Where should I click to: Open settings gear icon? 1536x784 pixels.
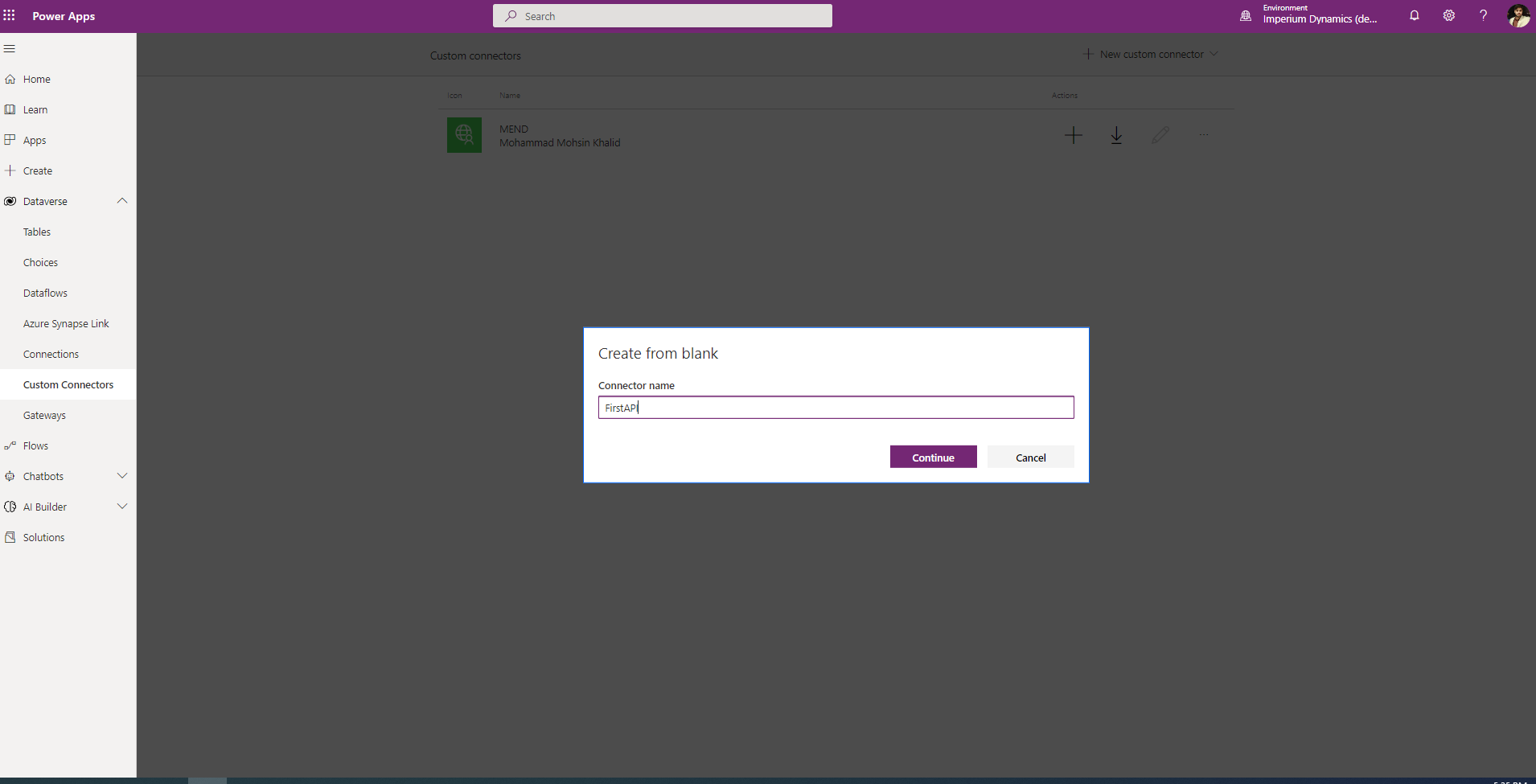pos(1448,15)
